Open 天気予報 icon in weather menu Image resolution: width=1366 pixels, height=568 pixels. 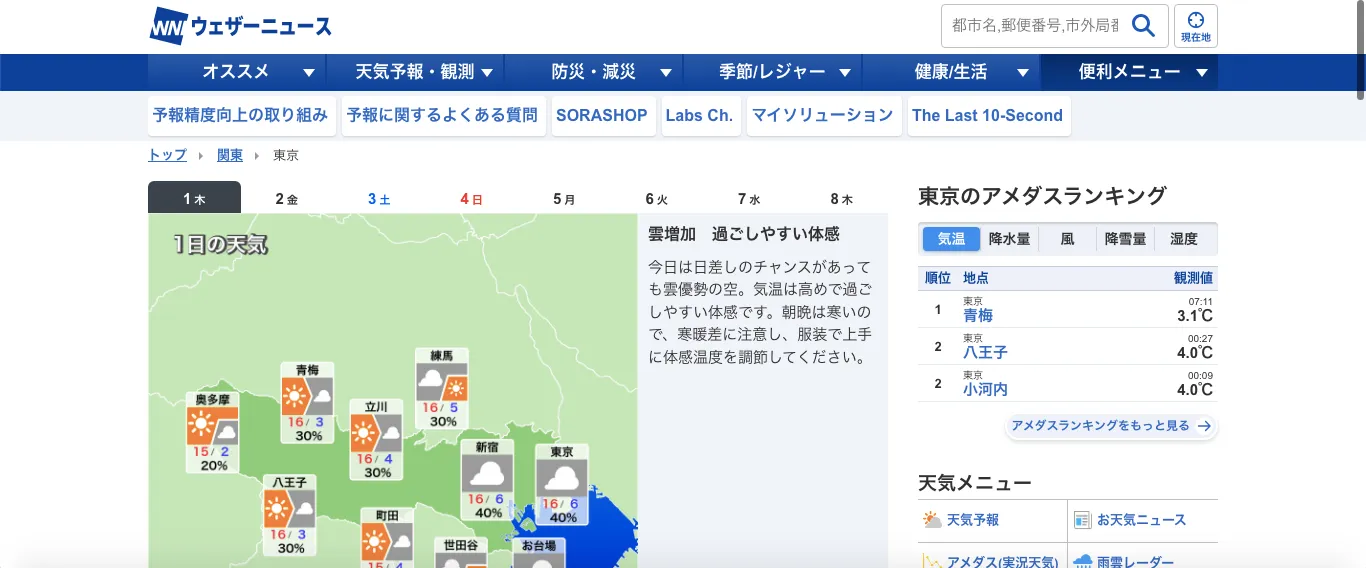932,520
